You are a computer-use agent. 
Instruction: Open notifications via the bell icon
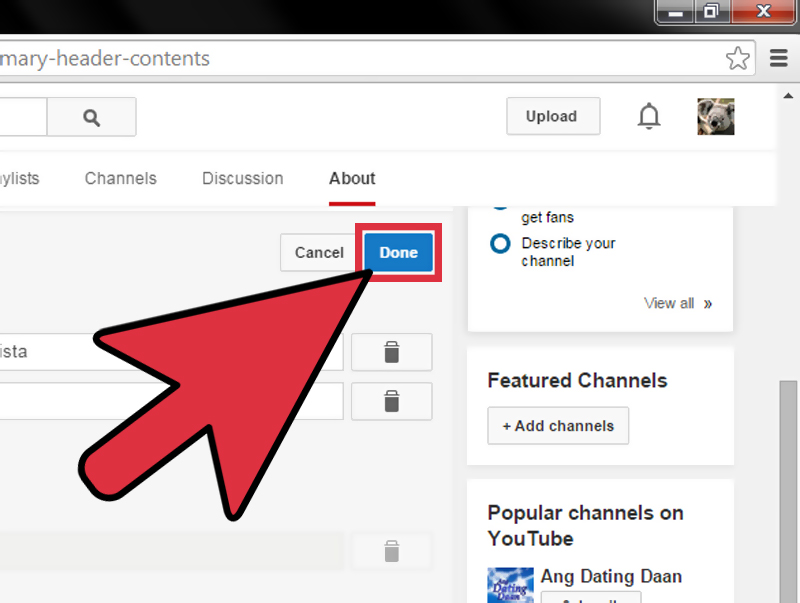click(648, 116)
